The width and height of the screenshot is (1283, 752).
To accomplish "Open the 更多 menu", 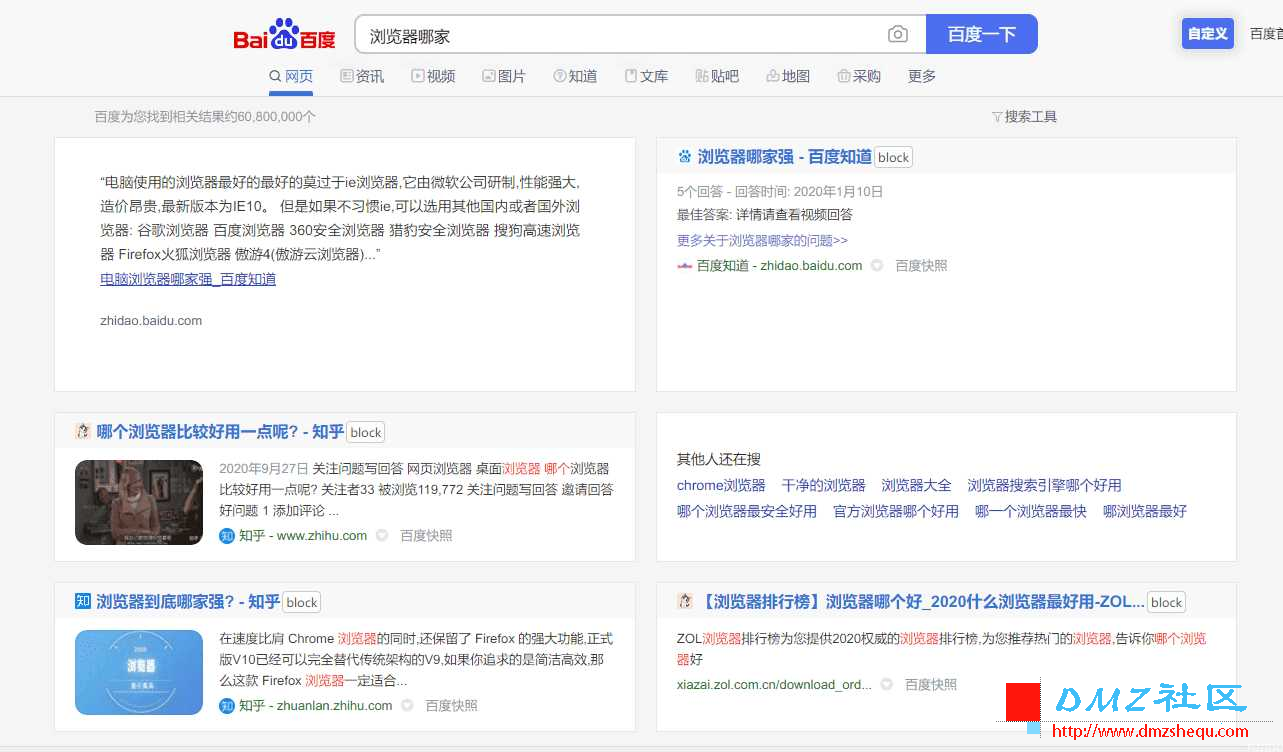I will tap(922, 76).
